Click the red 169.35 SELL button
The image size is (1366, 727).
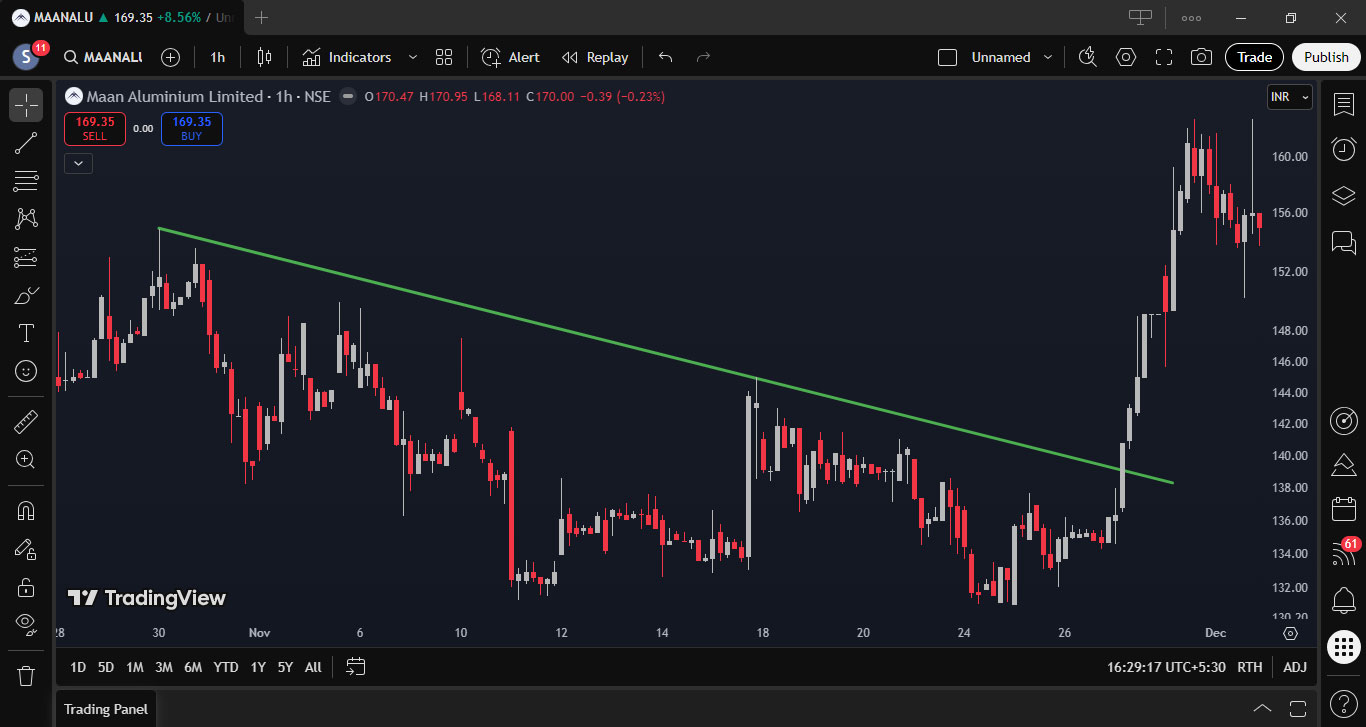click(x=95, y=128)
